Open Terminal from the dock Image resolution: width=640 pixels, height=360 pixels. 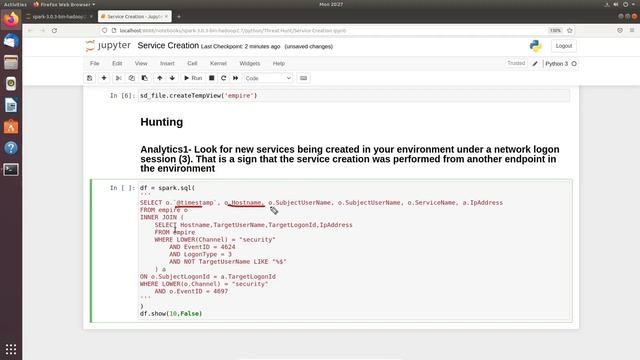(11, 169)
